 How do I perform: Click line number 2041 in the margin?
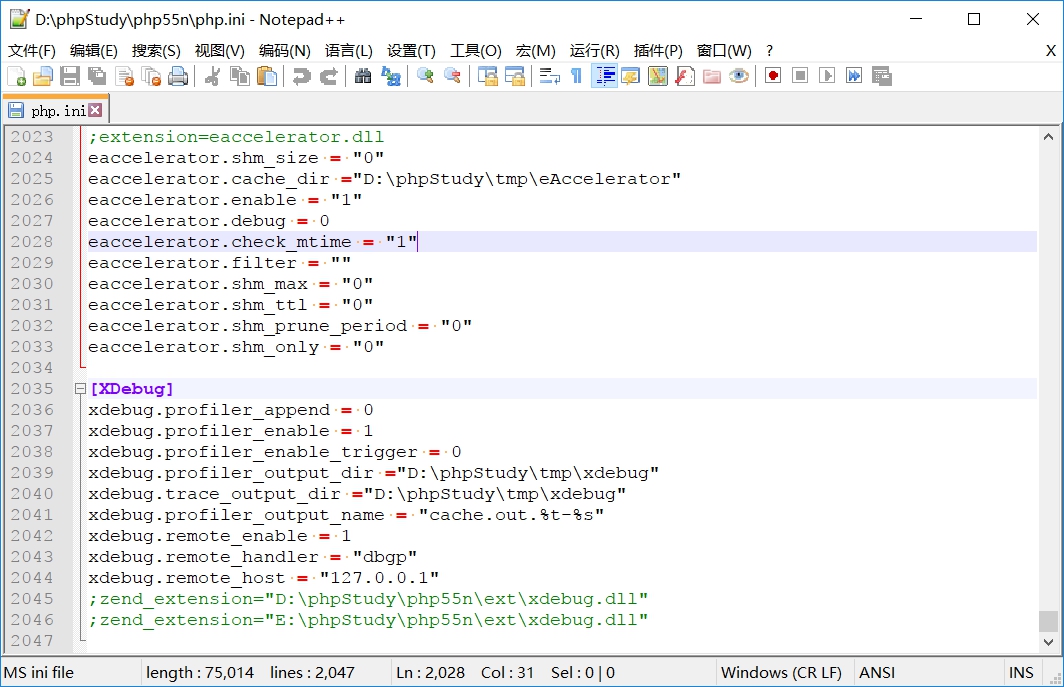tap(32, 515)
